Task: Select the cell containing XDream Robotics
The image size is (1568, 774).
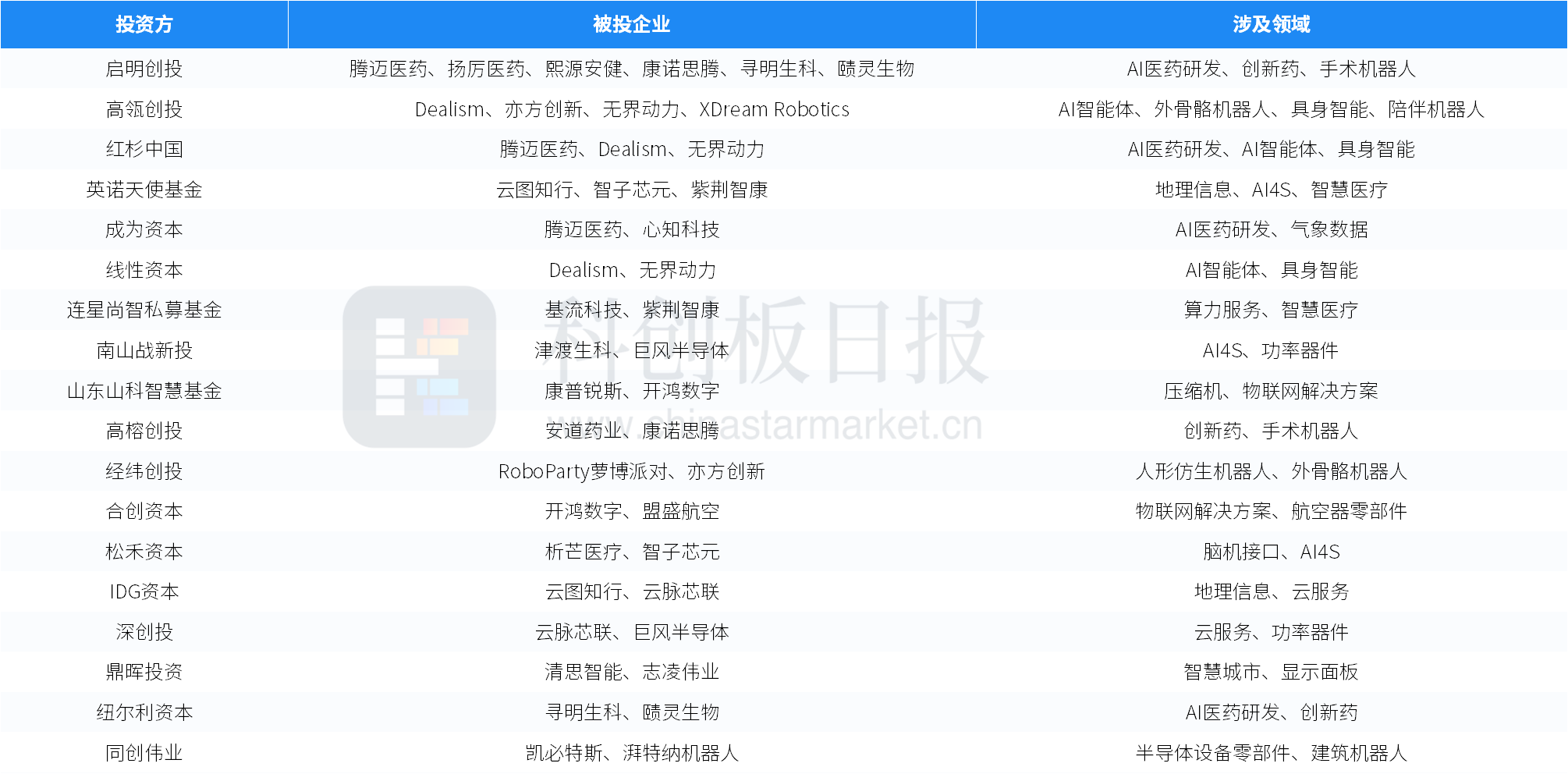Action: coord(632,109)
